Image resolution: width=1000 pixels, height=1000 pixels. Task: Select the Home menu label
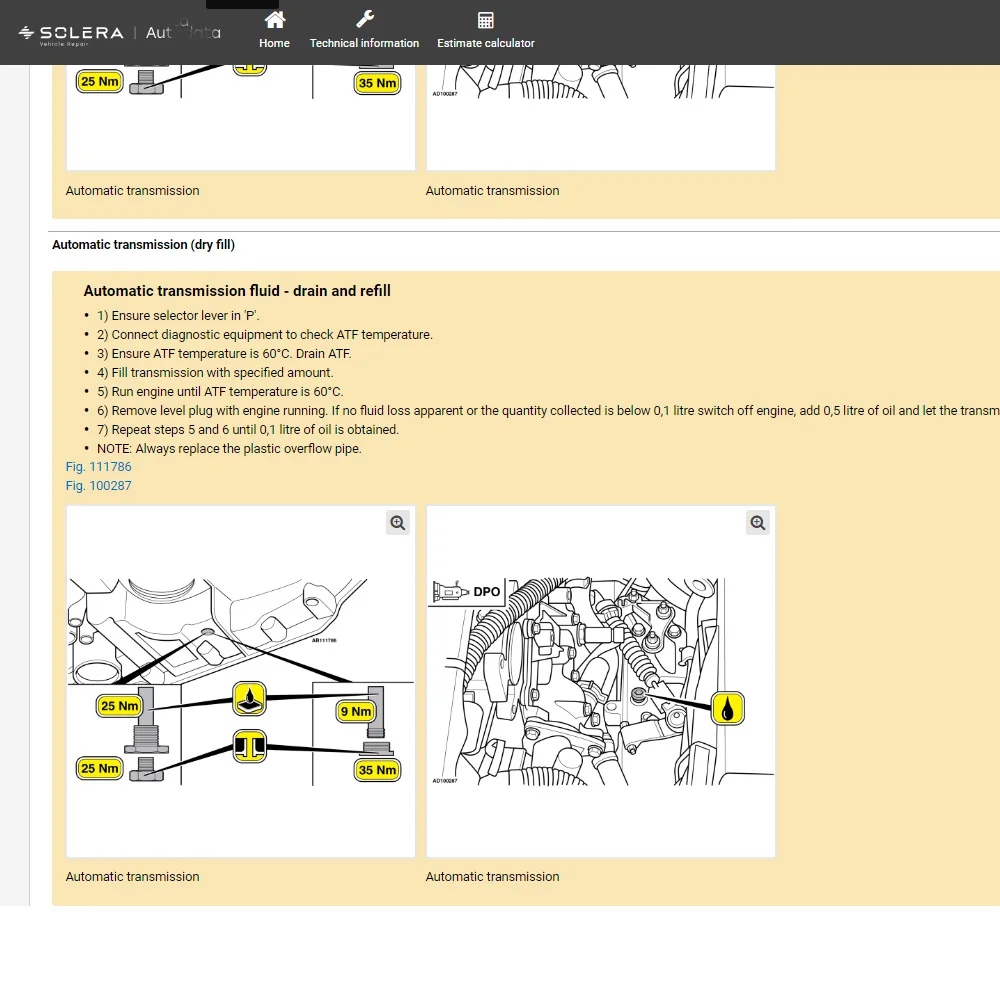[274, 43]
